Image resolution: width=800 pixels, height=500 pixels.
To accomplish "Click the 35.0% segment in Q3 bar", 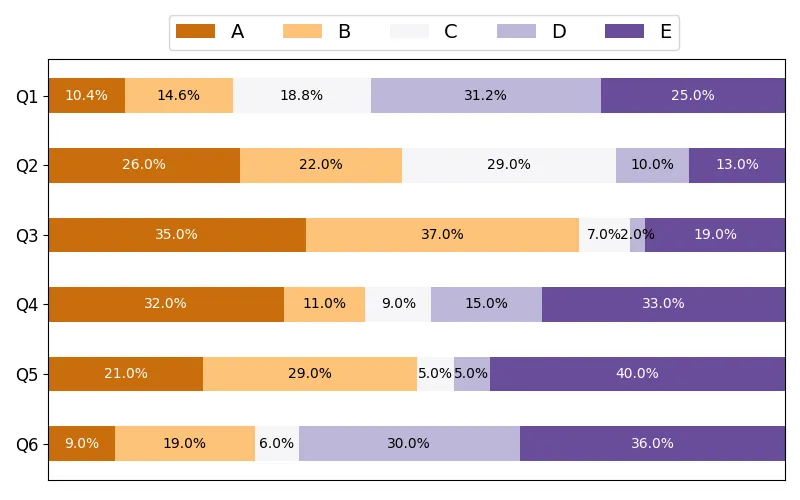I will (x=177, y=235).
